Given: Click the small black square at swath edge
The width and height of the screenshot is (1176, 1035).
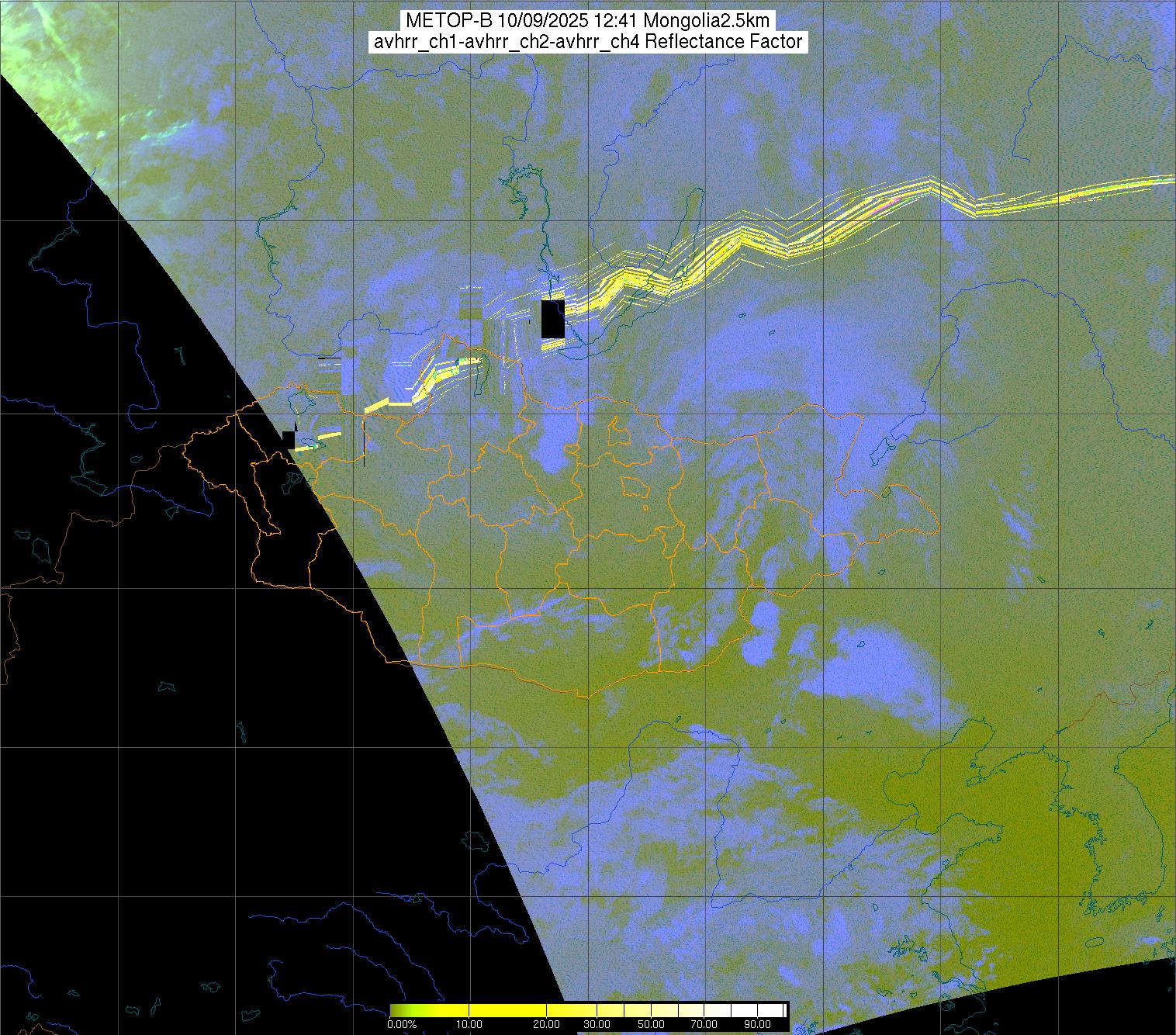Looking at the screenshot, I should tap(289, 440).
